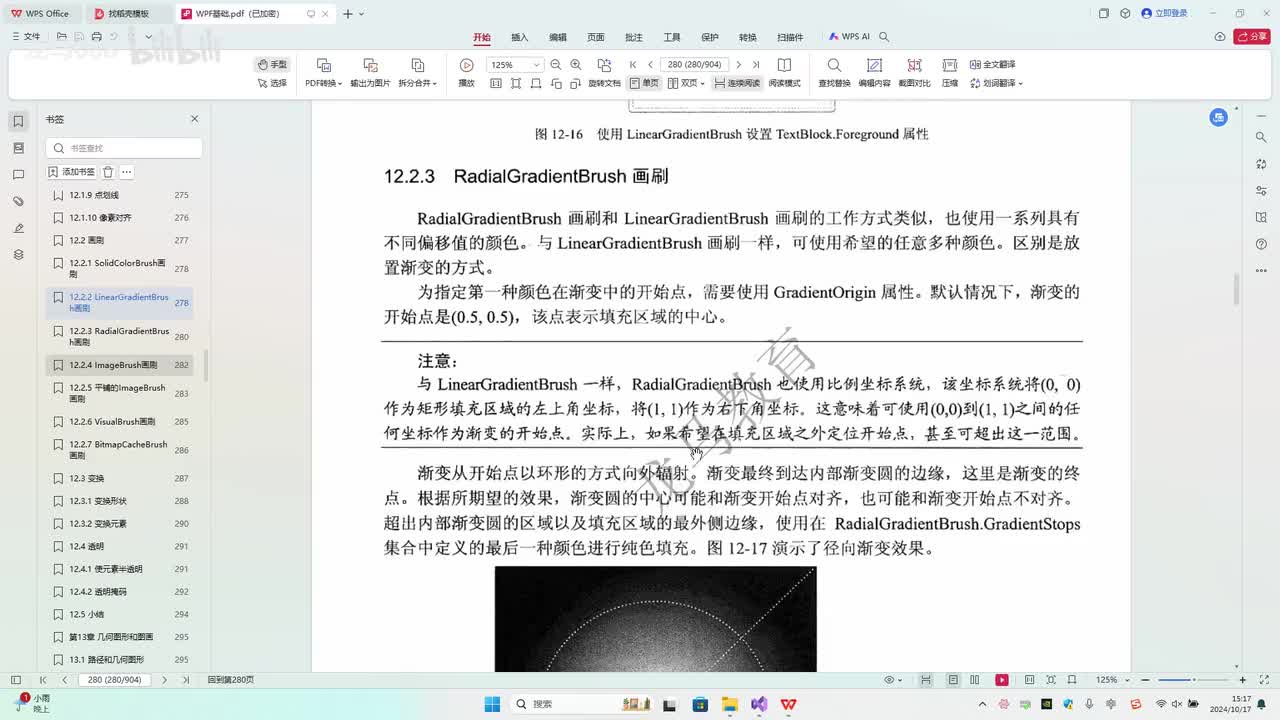Go to previous page arrow in toolbar
The height and width of the screenshot is (720, 1280).
tap(650, 64)
